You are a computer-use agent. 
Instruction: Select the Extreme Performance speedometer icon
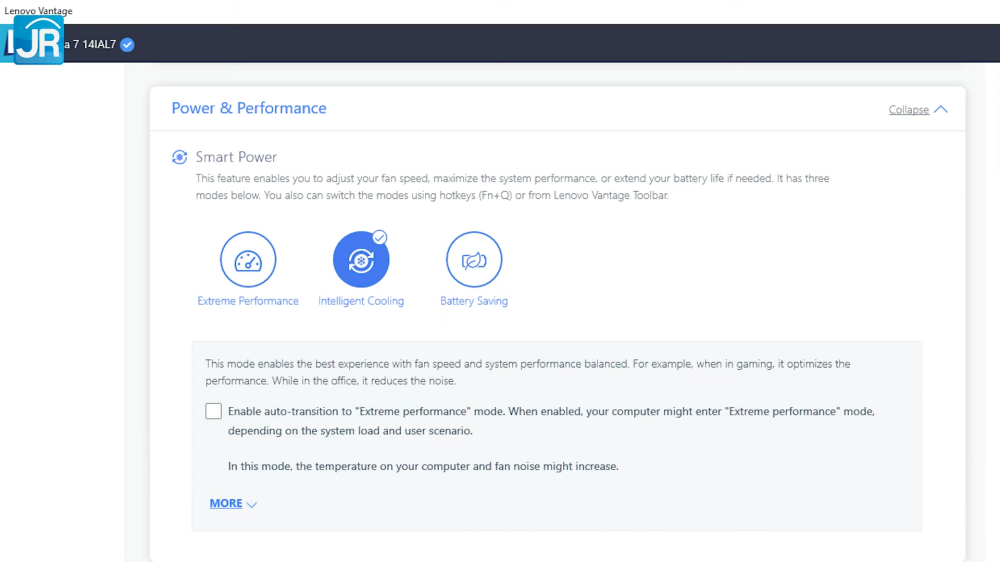pos(248,260)
